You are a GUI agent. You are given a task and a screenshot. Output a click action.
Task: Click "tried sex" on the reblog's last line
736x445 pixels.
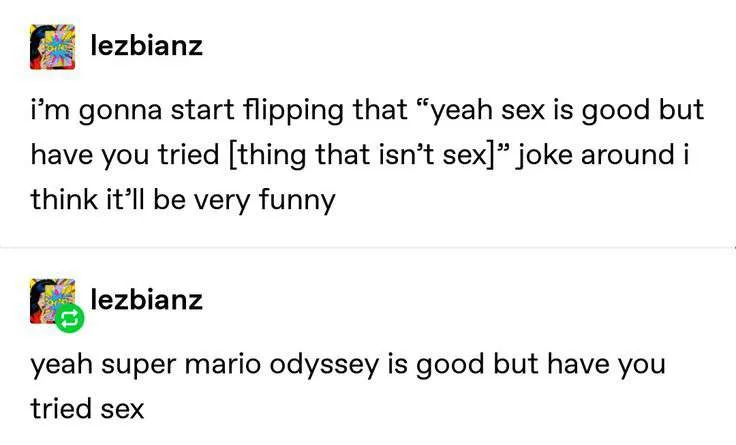pyautogui.click(x=87, y=408)
